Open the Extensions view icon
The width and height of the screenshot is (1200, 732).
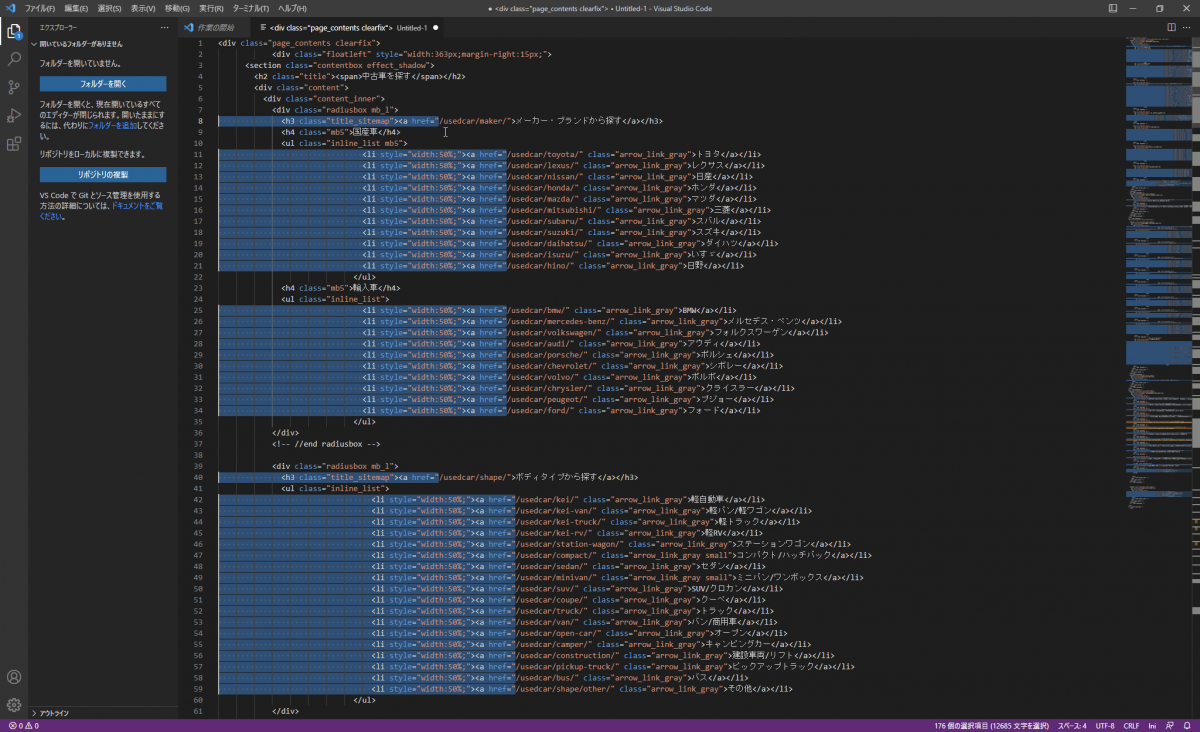click(14, 144)
